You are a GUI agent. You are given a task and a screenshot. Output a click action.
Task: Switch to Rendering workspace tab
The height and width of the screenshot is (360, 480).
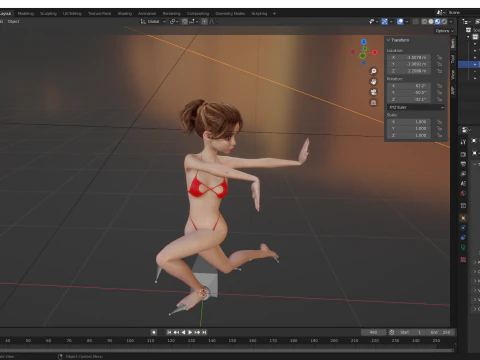171,13
